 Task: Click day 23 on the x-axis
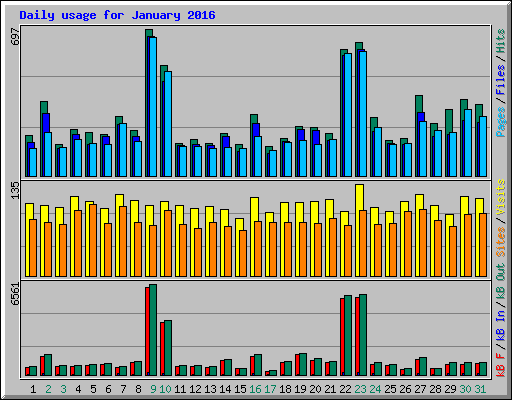[360, 389]
